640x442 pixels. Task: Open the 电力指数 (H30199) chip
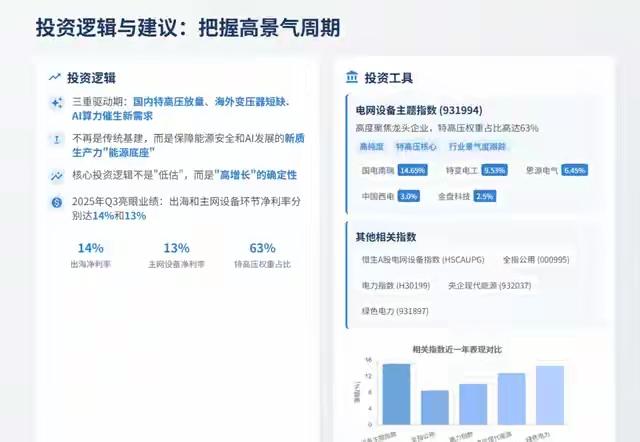396,285
